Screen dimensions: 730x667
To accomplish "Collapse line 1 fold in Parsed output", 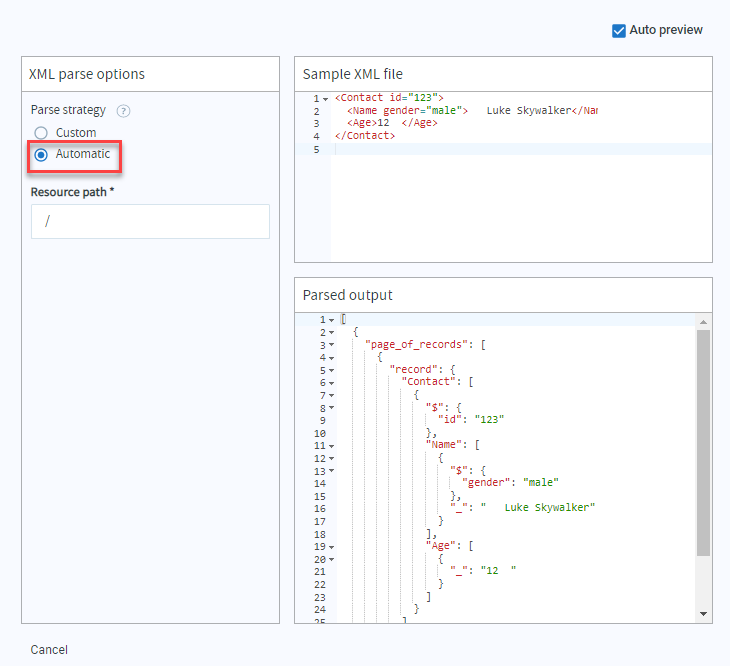I will point(331,320).
